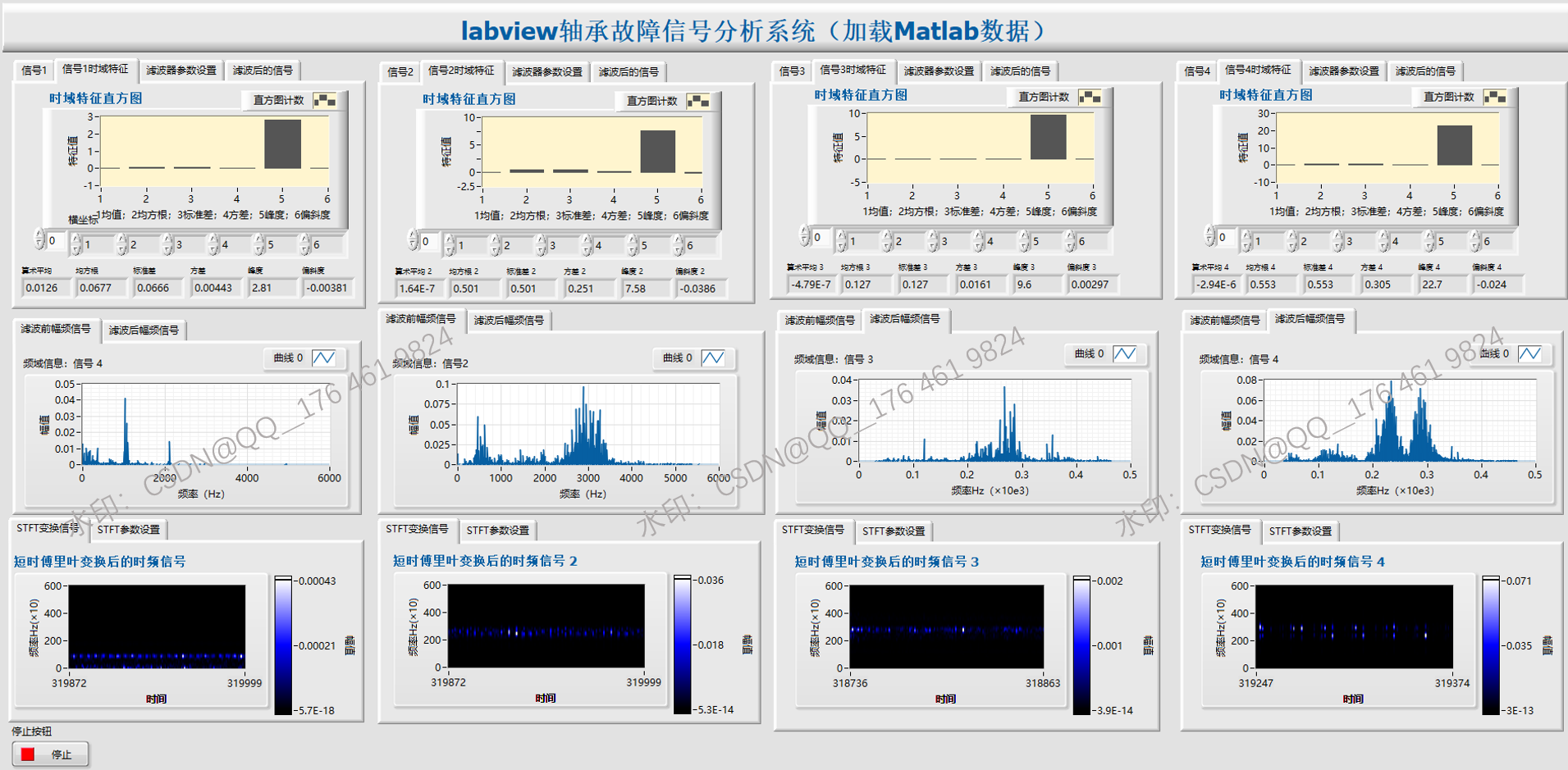
Task: Open STFT参数设置 tab in the fourth column
Action: 1301,531
